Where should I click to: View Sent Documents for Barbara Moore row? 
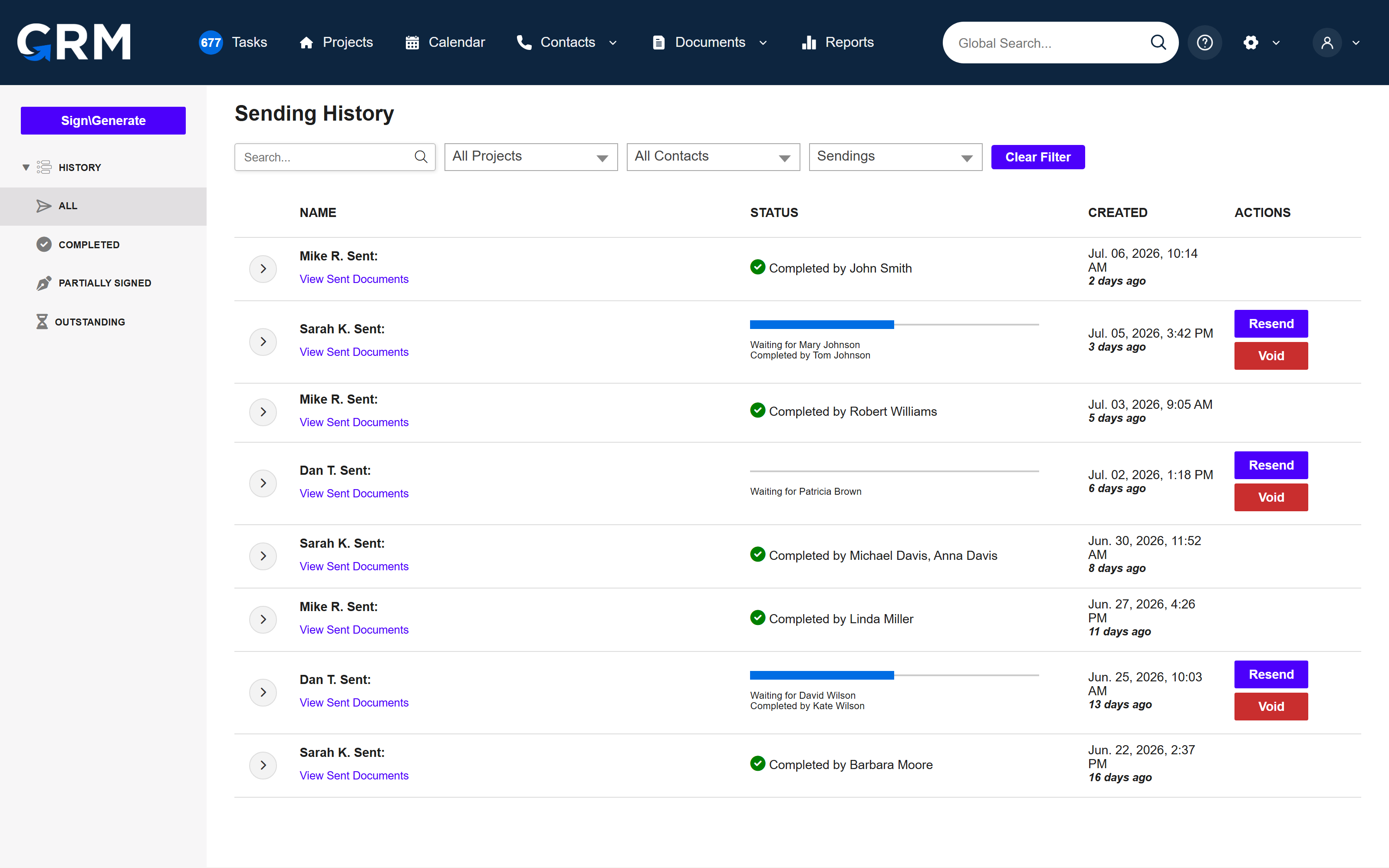point(354,776)
